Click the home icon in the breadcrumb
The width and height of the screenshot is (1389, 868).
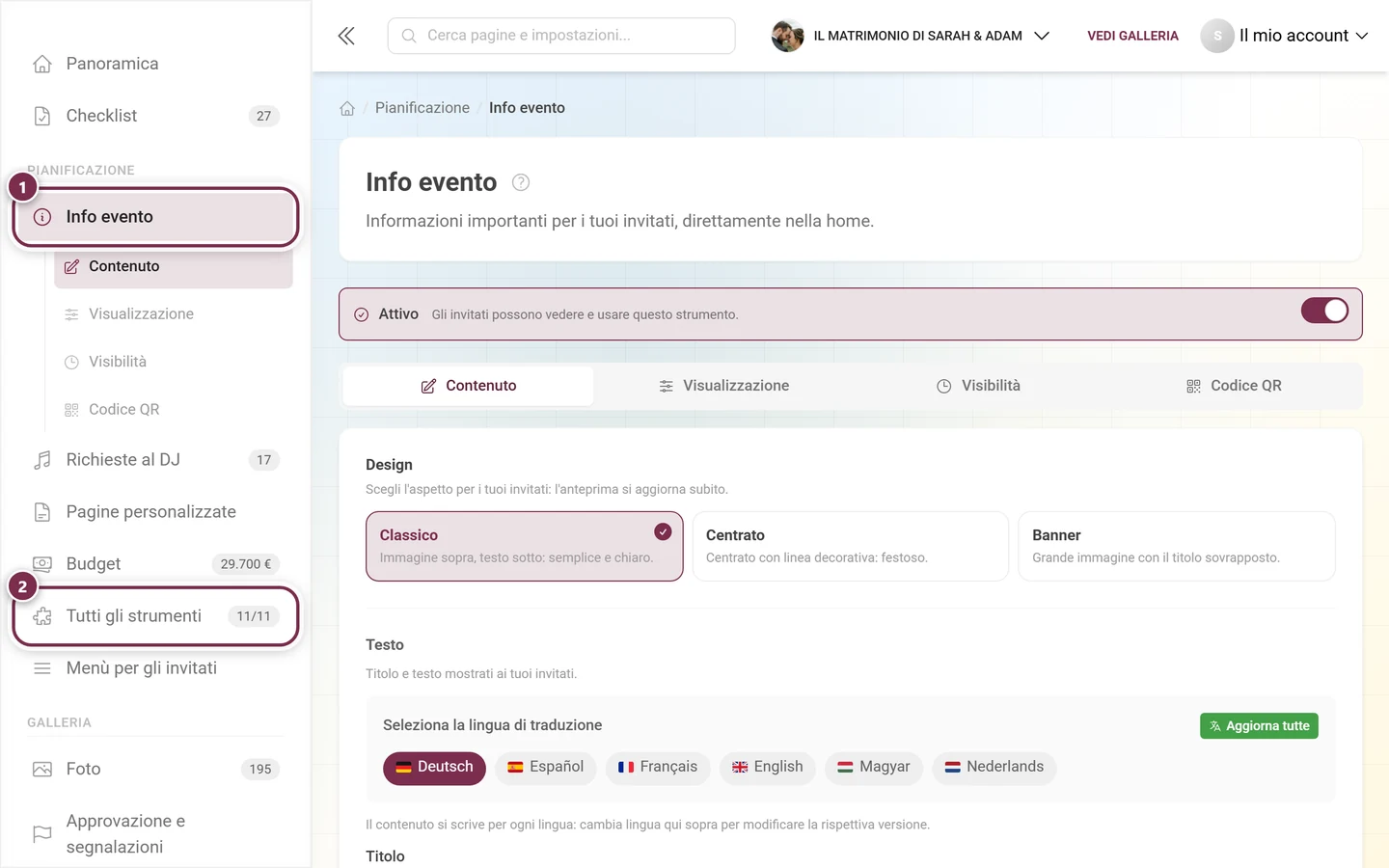point(347,108)
